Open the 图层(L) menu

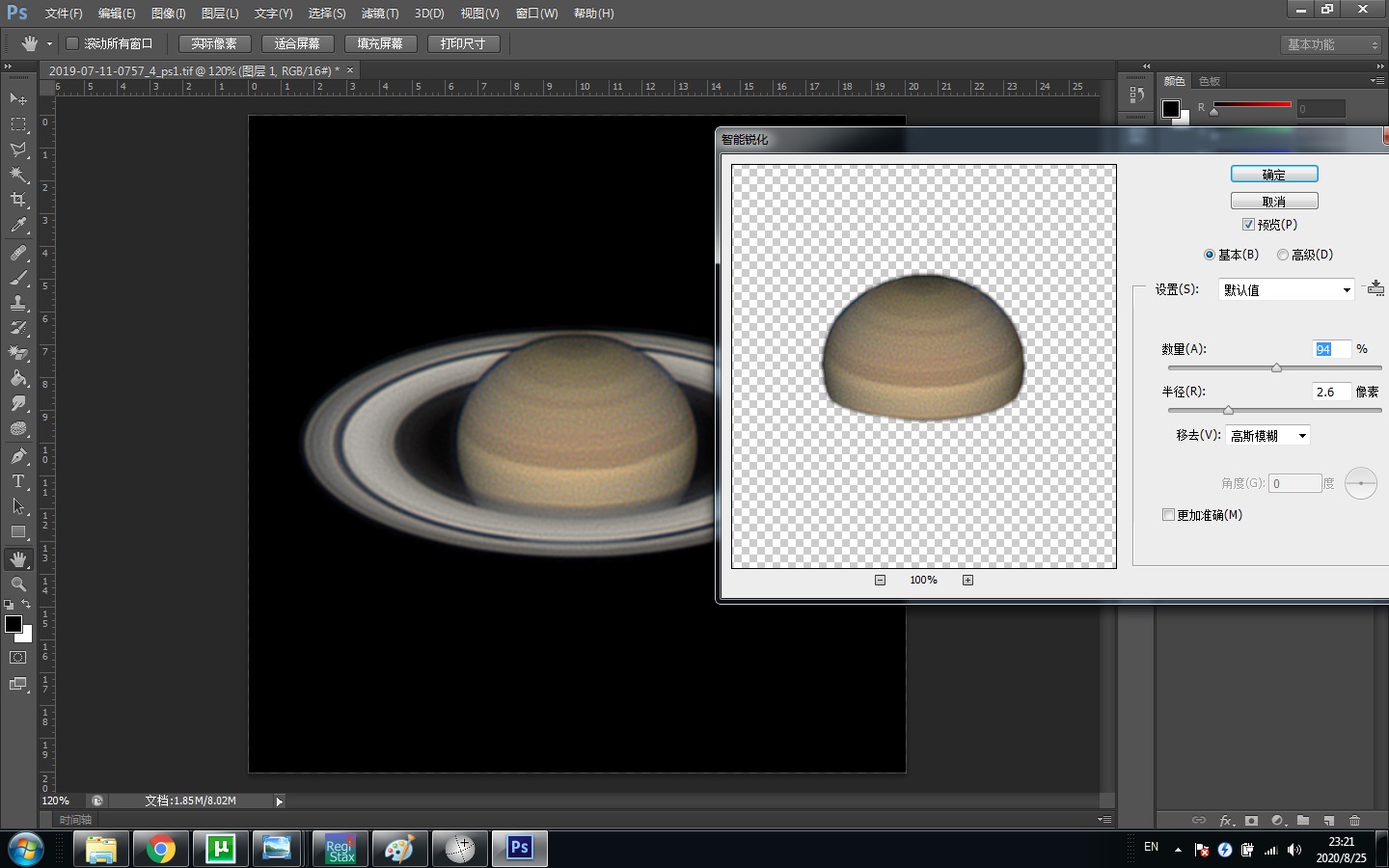click(x=220, y=14)
